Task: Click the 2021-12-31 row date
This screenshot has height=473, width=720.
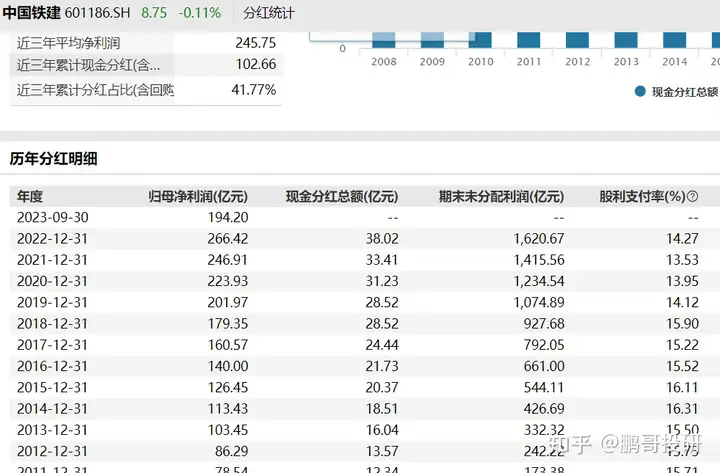Action: 52,260
